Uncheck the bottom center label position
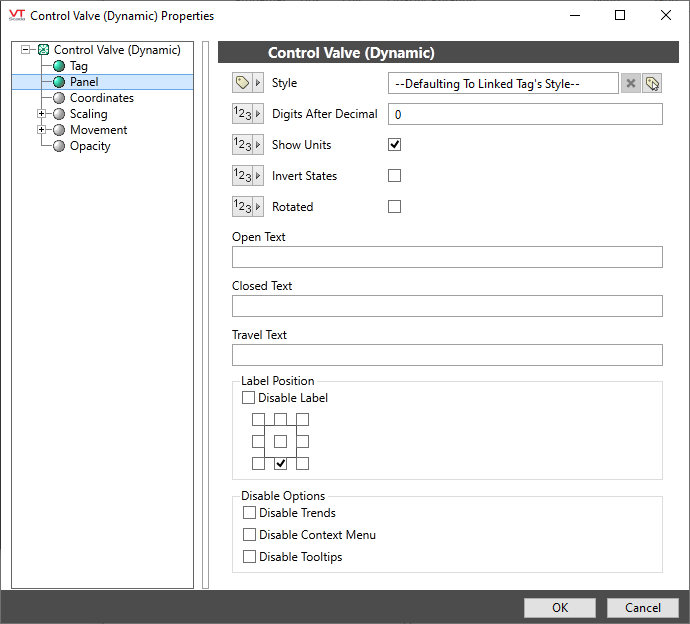690x624 pixels. pyautogui.click(x=280, y=463)
